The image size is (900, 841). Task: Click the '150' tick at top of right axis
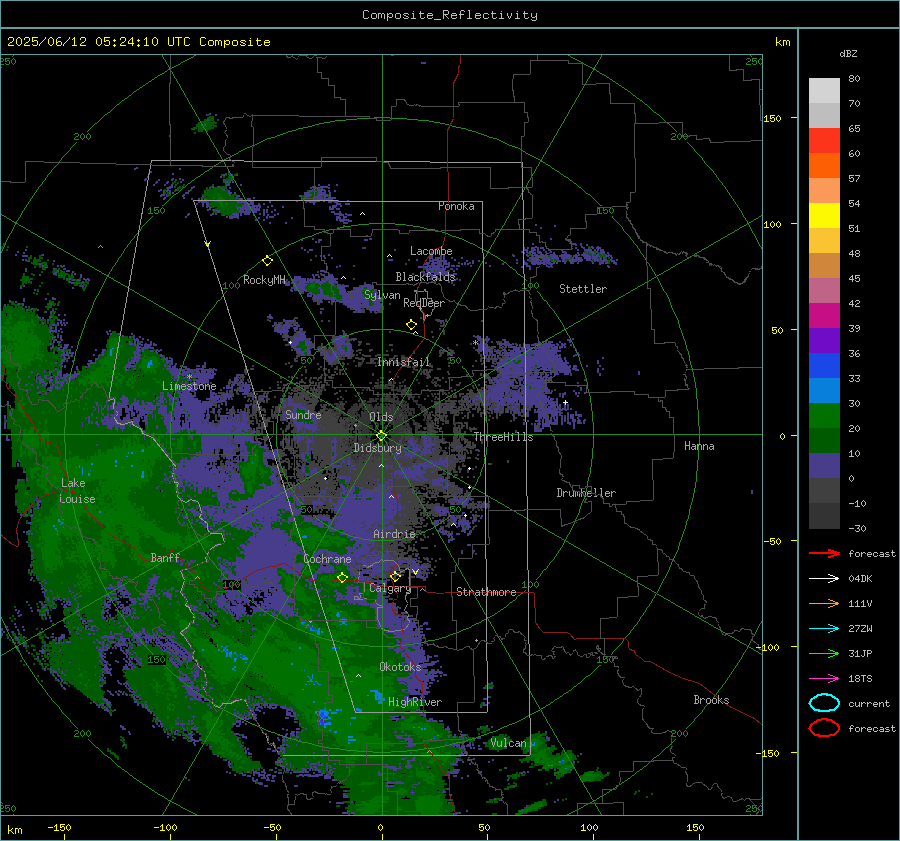pyautogui.click(x=772, y=118)
